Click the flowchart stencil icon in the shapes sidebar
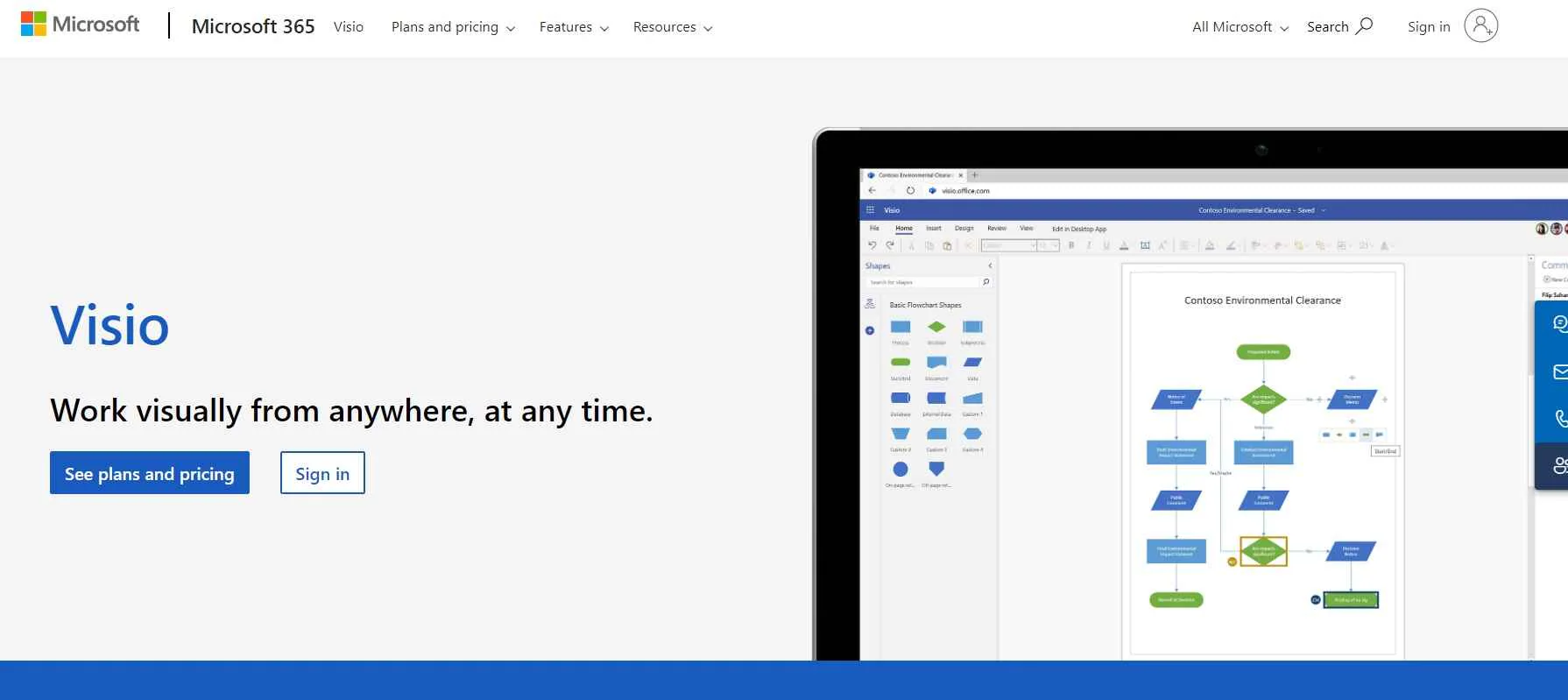 click(870, 304)
